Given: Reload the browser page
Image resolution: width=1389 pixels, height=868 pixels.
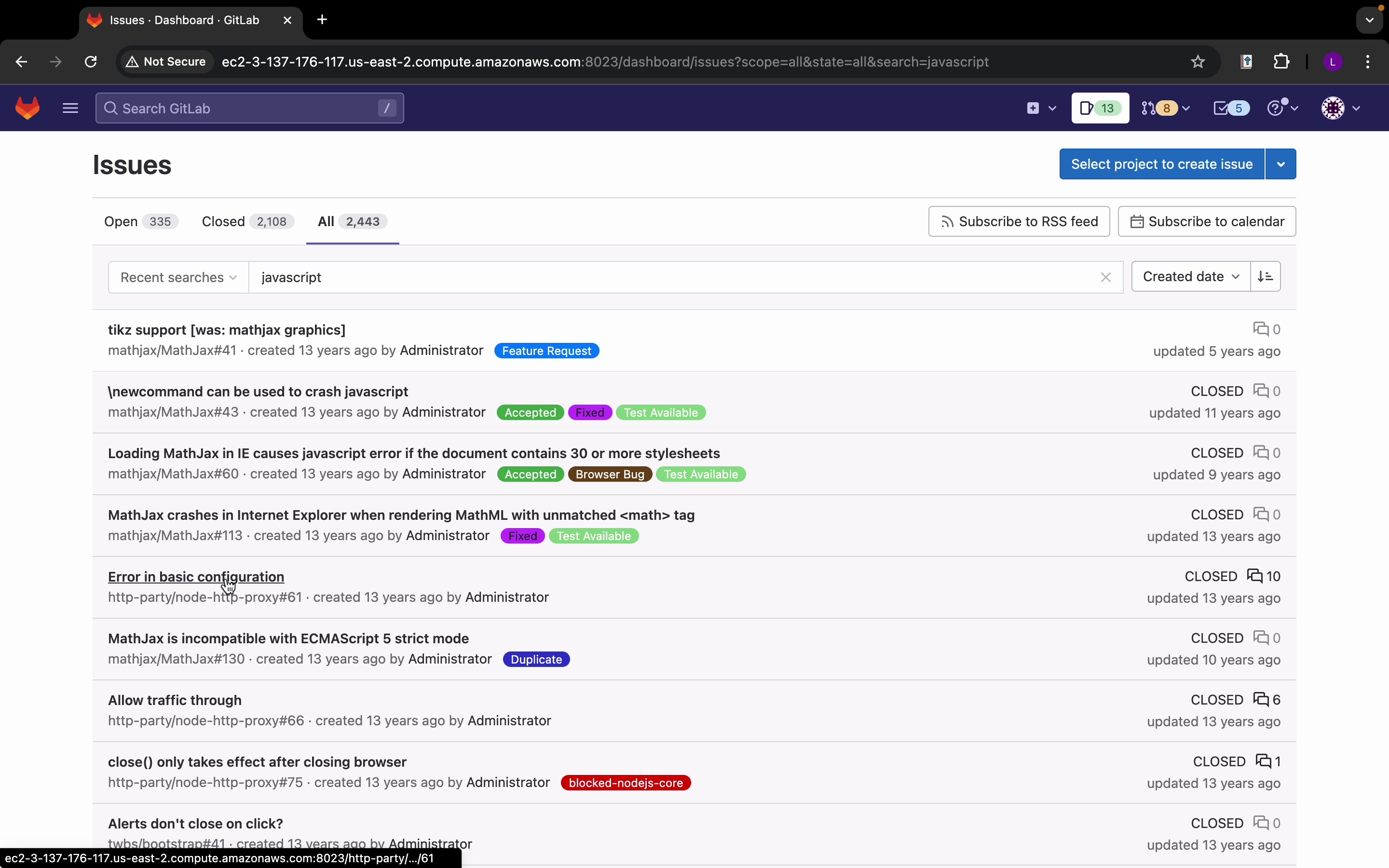Looking at the screenshot, I should coord(91,62).
